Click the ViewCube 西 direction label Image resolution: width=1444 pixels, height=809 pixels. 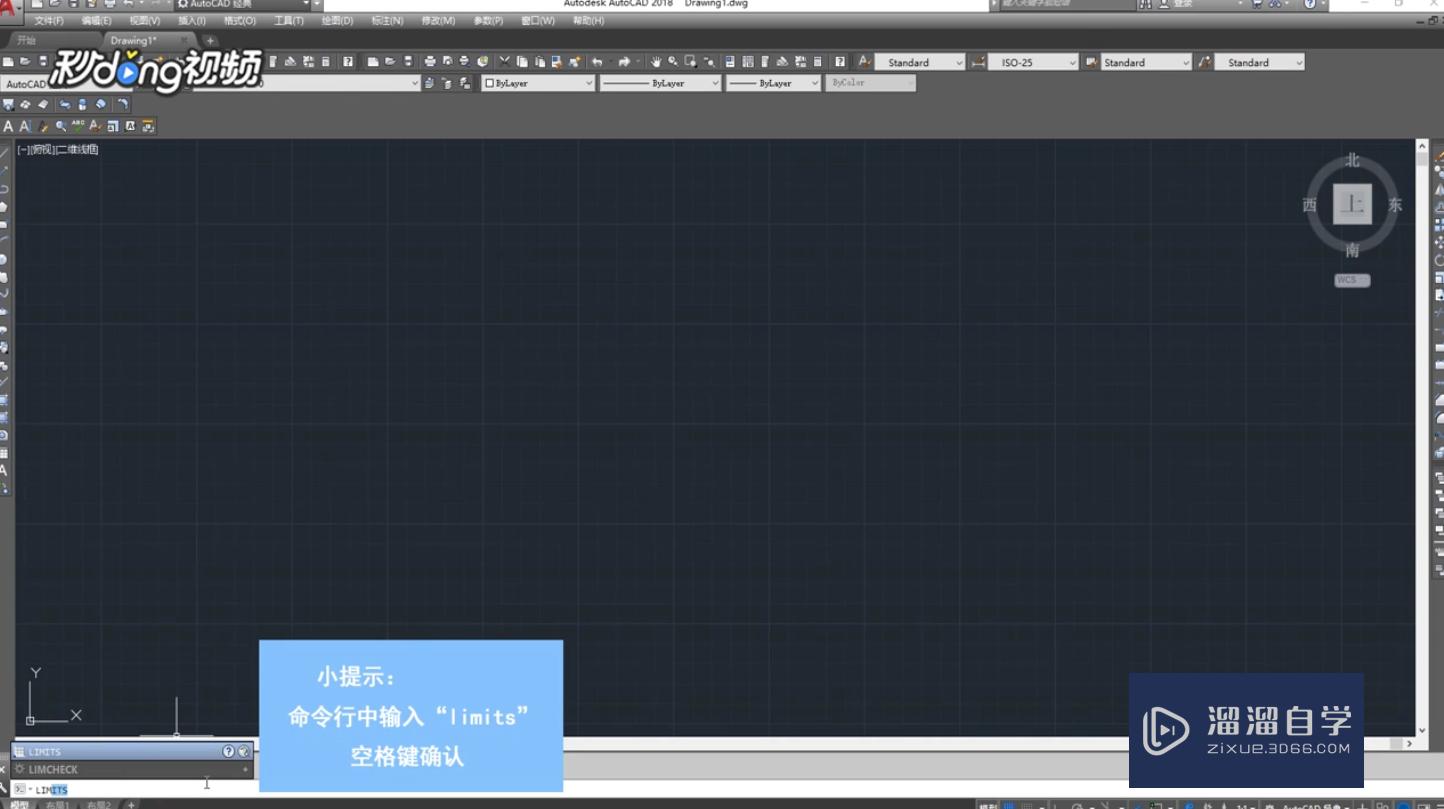click(1310, 205)
